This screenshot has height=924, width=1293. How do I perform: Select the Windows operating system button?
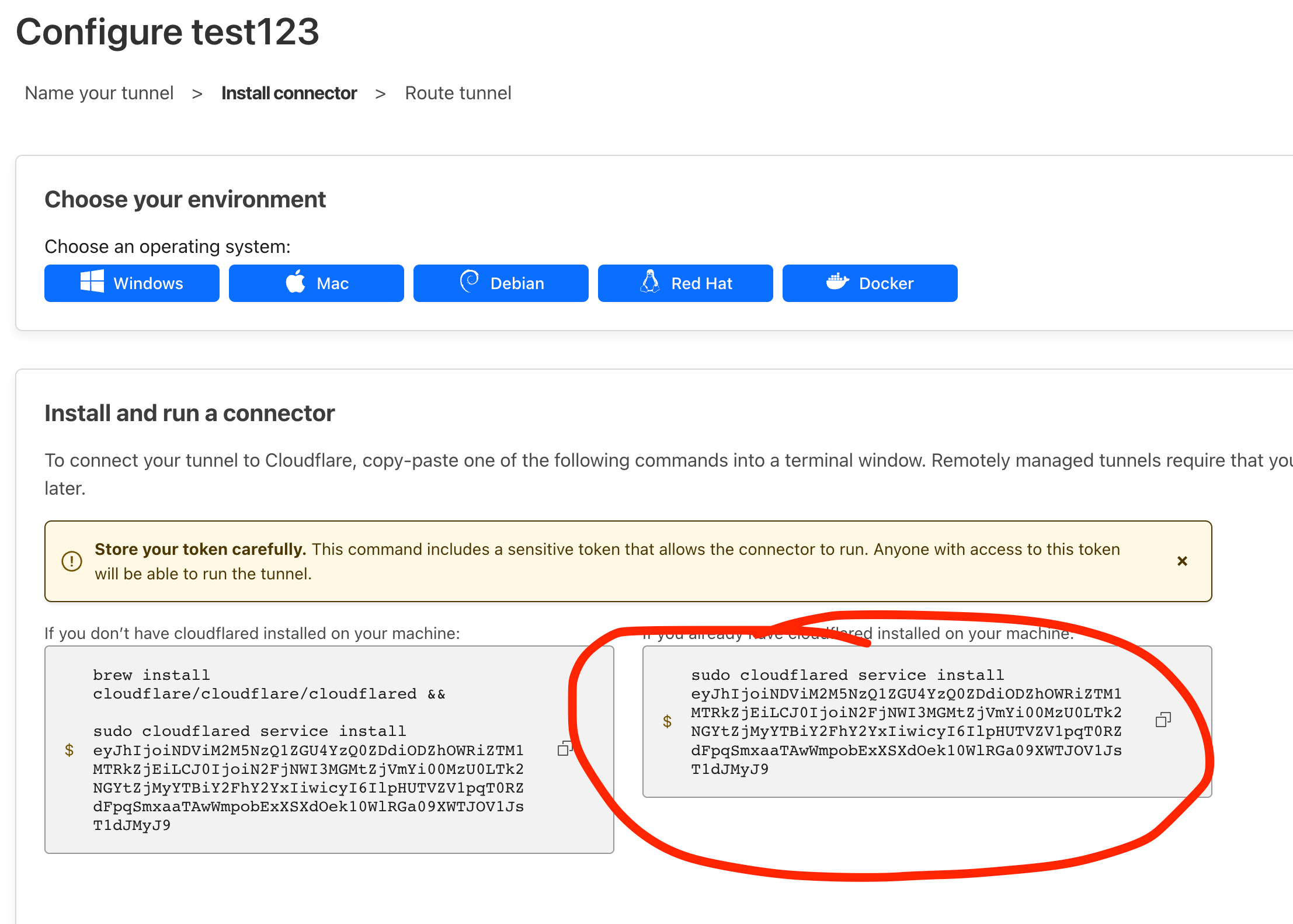(132, 283)
